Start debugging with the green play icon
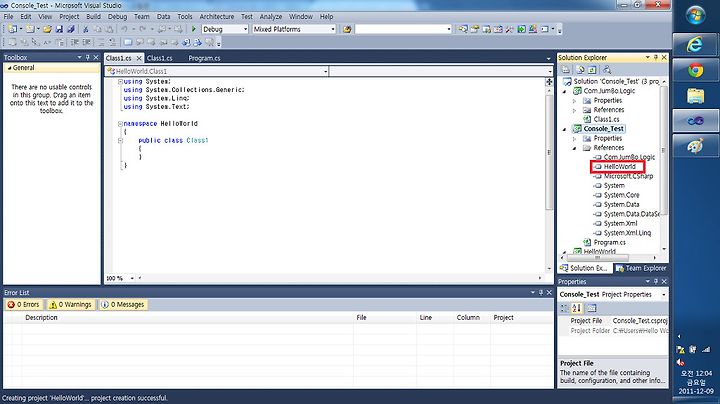This screenshot has height=404, width=720. click(x=193, y=29)
